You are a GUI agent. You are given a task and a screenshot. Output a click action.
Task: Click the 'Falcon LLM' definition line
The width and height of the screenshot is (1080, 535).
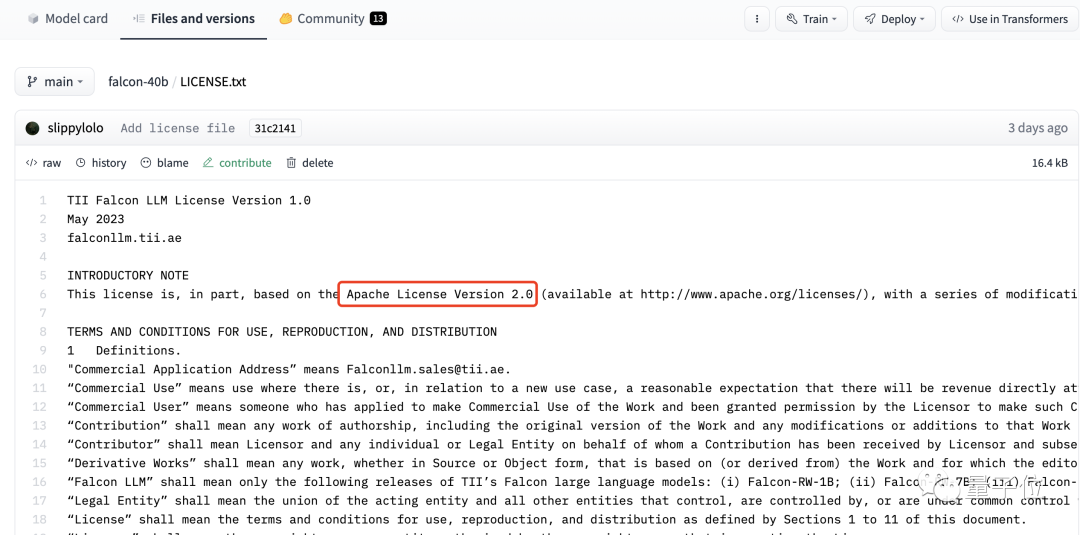[572, 482]
